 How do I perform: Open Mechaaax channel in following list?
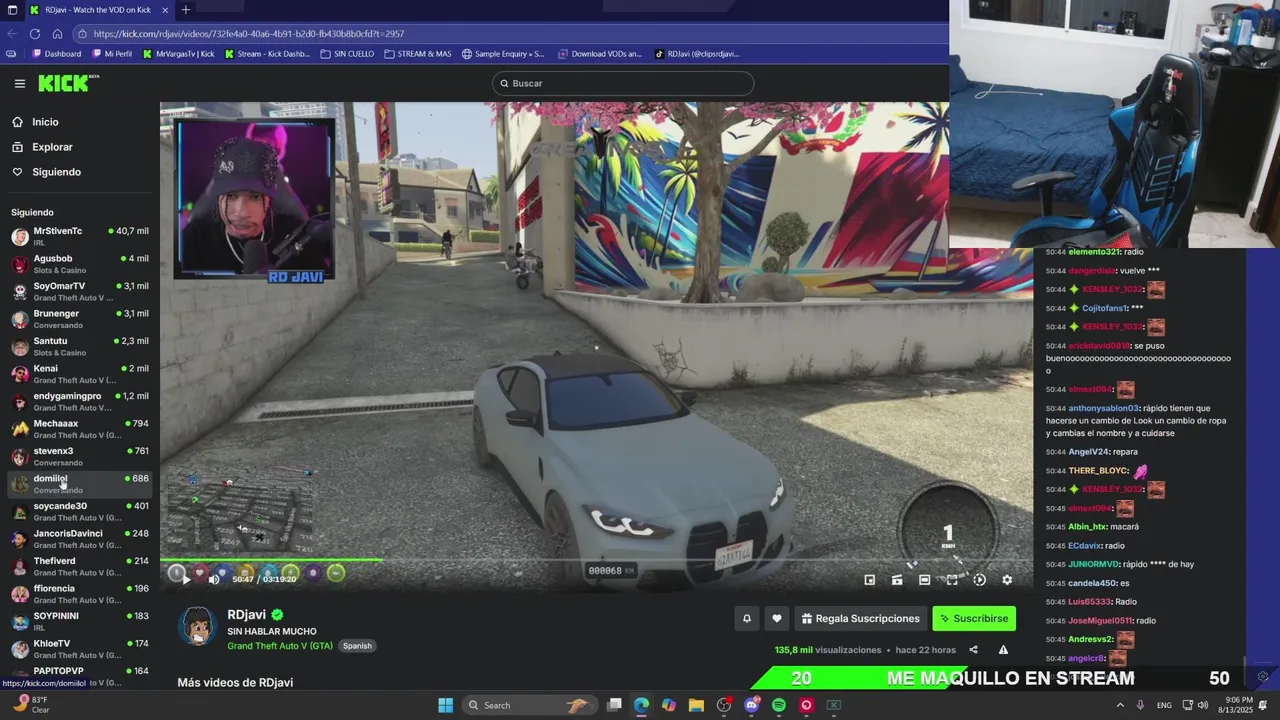point(80,429)
